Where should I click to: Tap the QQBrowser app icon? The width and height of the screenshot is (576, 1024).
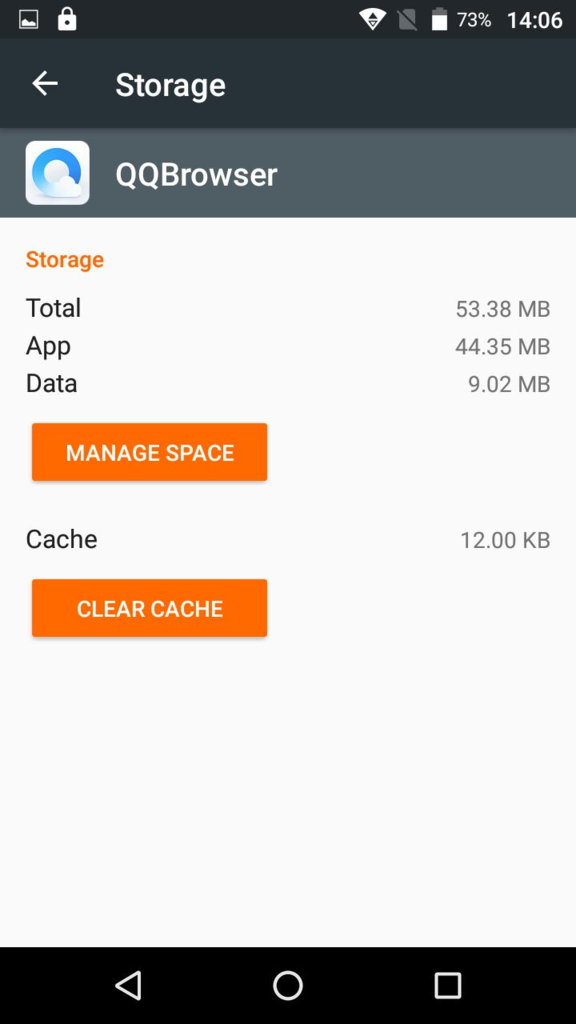click(57, 173)
